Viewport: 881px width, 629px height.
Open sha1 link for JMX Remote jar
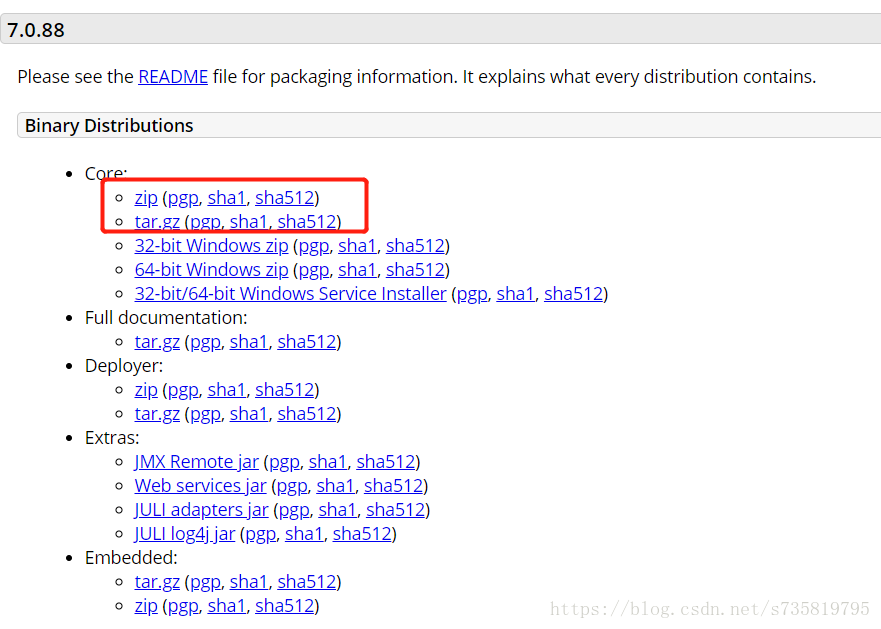click(328, 461)
